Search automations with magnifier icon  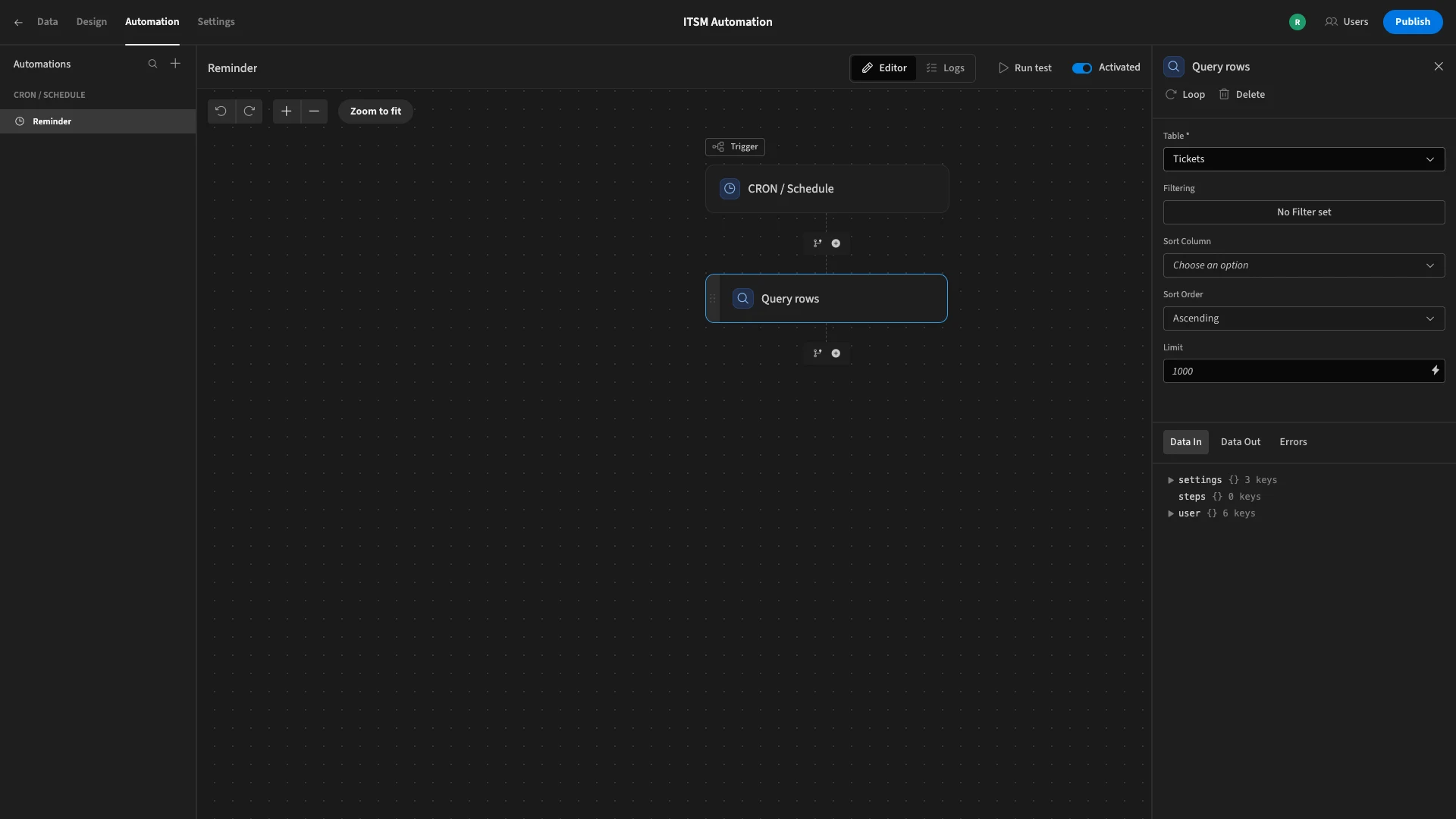click(152, 64)
